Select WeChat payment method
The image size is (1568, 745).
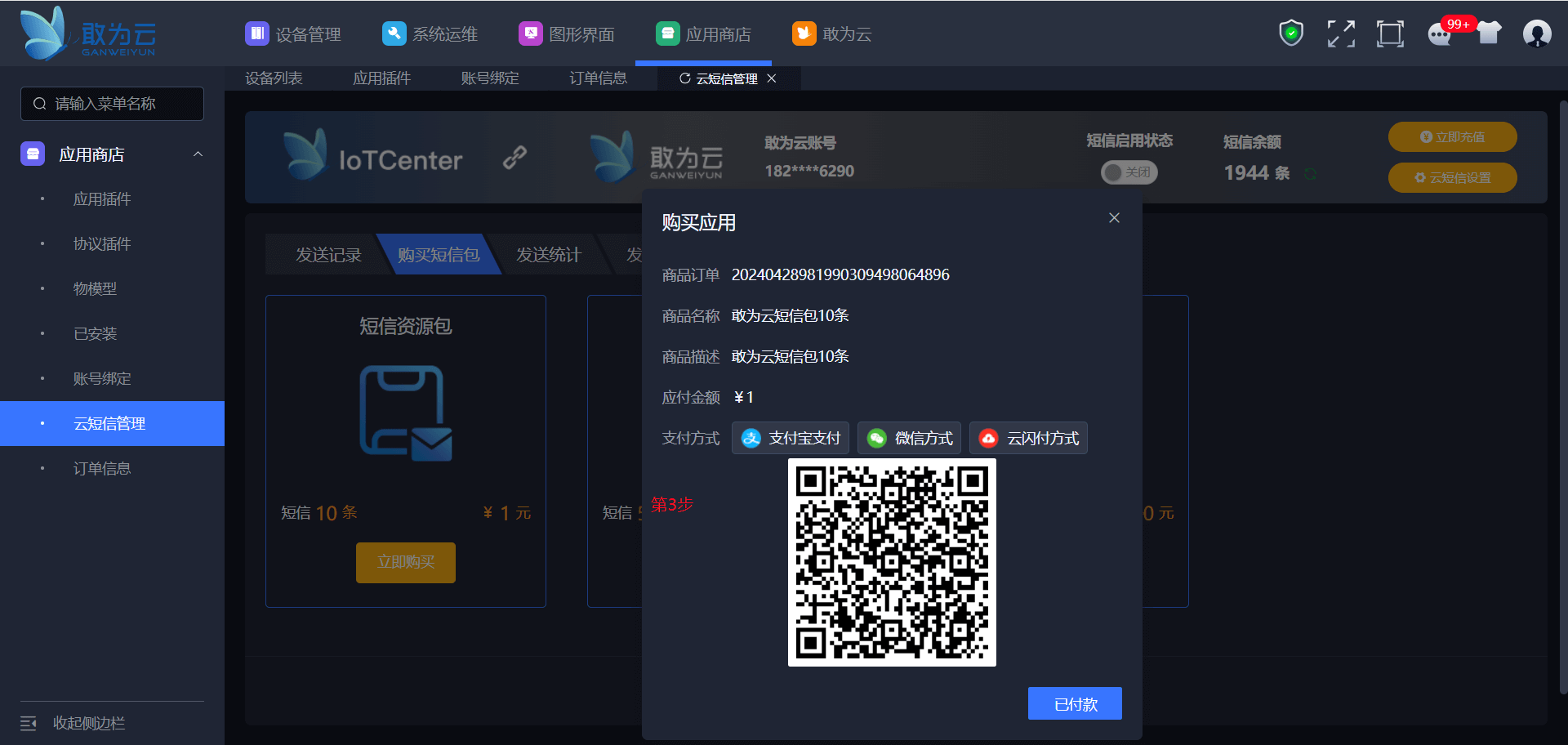pos(909,439)
